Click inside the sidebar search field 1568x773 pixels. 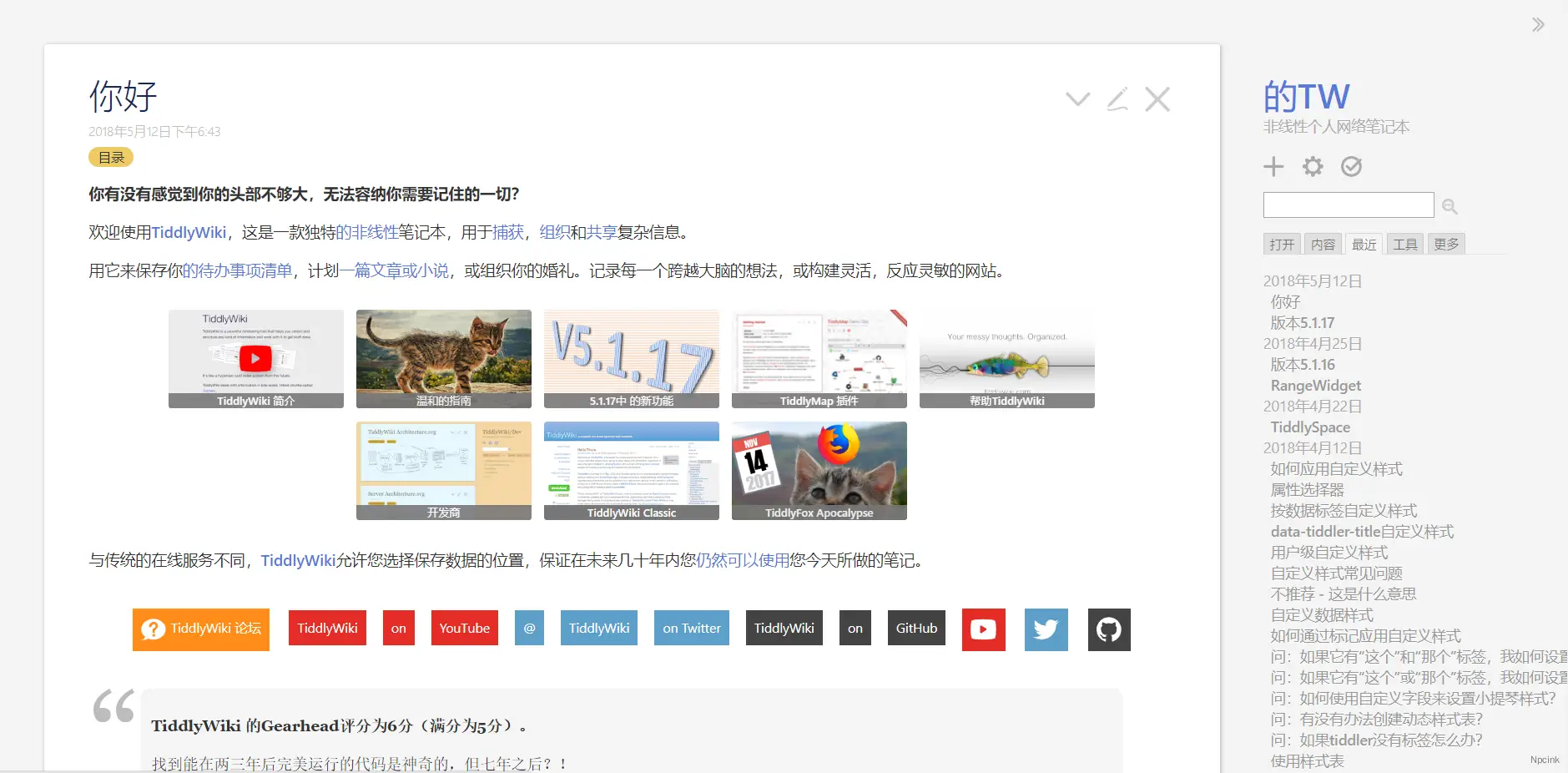tap(1348, 205)
